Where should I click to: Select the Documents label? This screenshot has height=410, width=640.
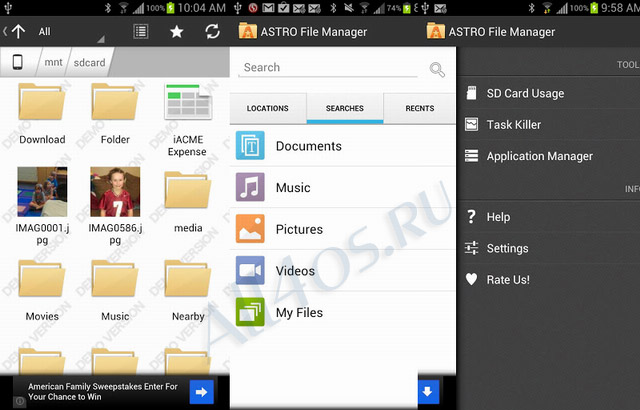(x=309, y=146)
